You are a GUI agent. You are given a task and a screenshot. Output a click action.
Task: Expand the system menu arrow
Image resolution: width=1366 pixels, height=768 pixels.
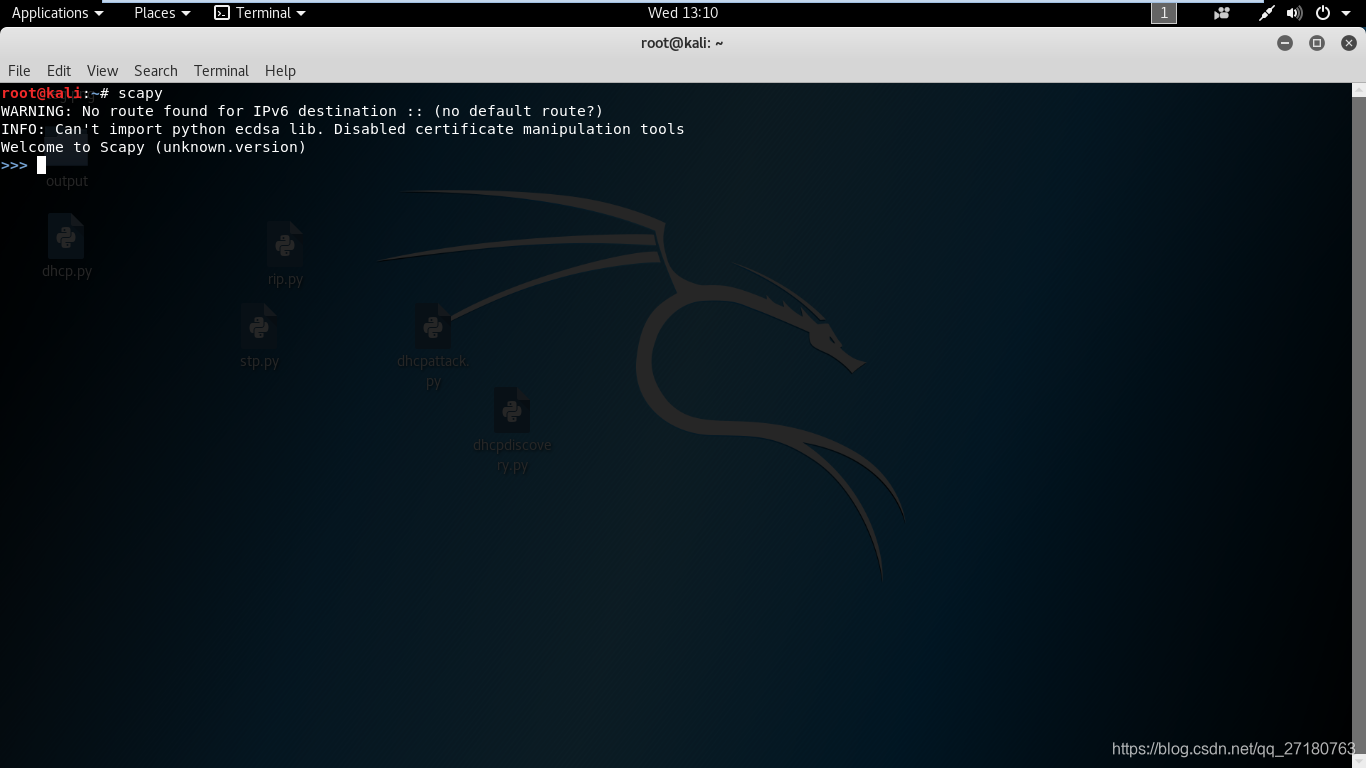[x=1346, y=13]
